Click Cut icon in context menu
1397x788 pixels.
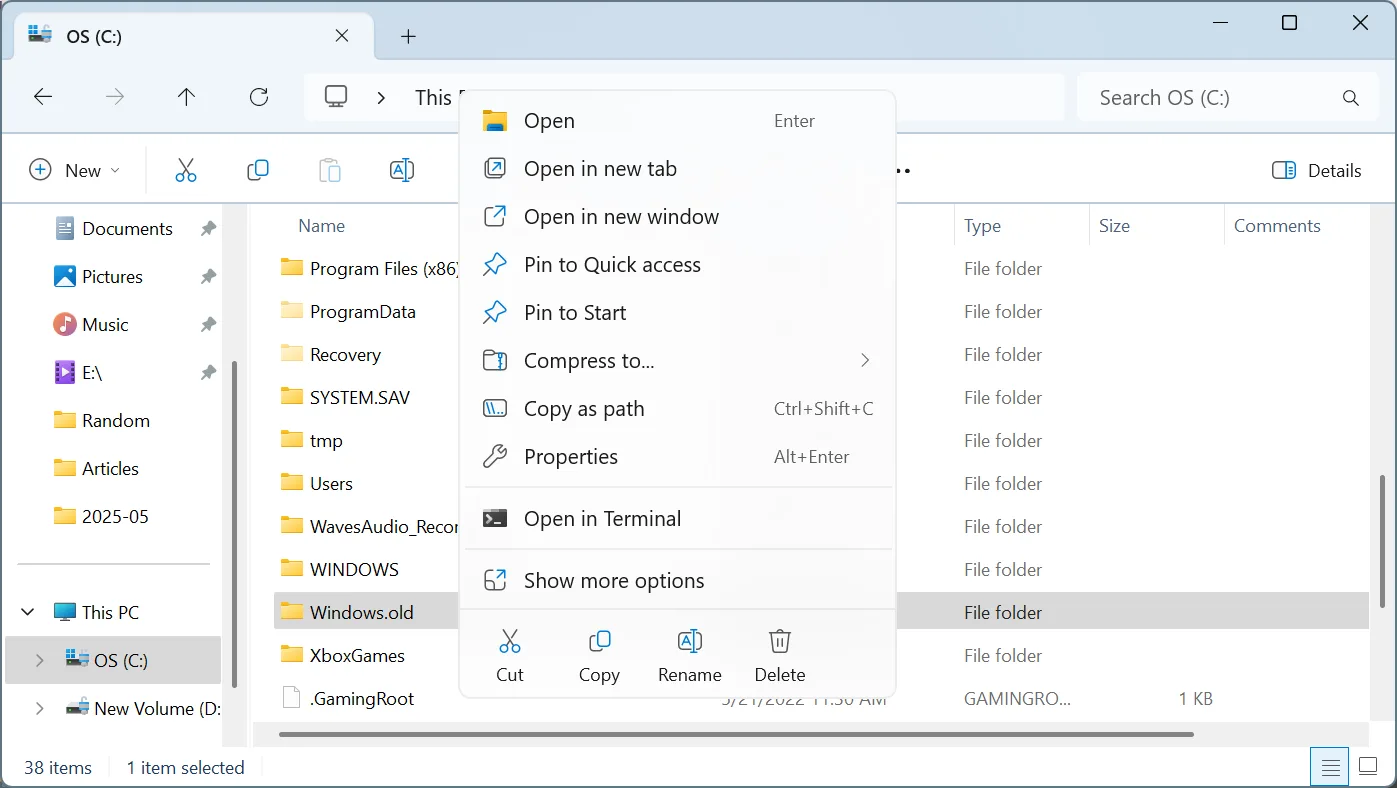click(510, 641)
